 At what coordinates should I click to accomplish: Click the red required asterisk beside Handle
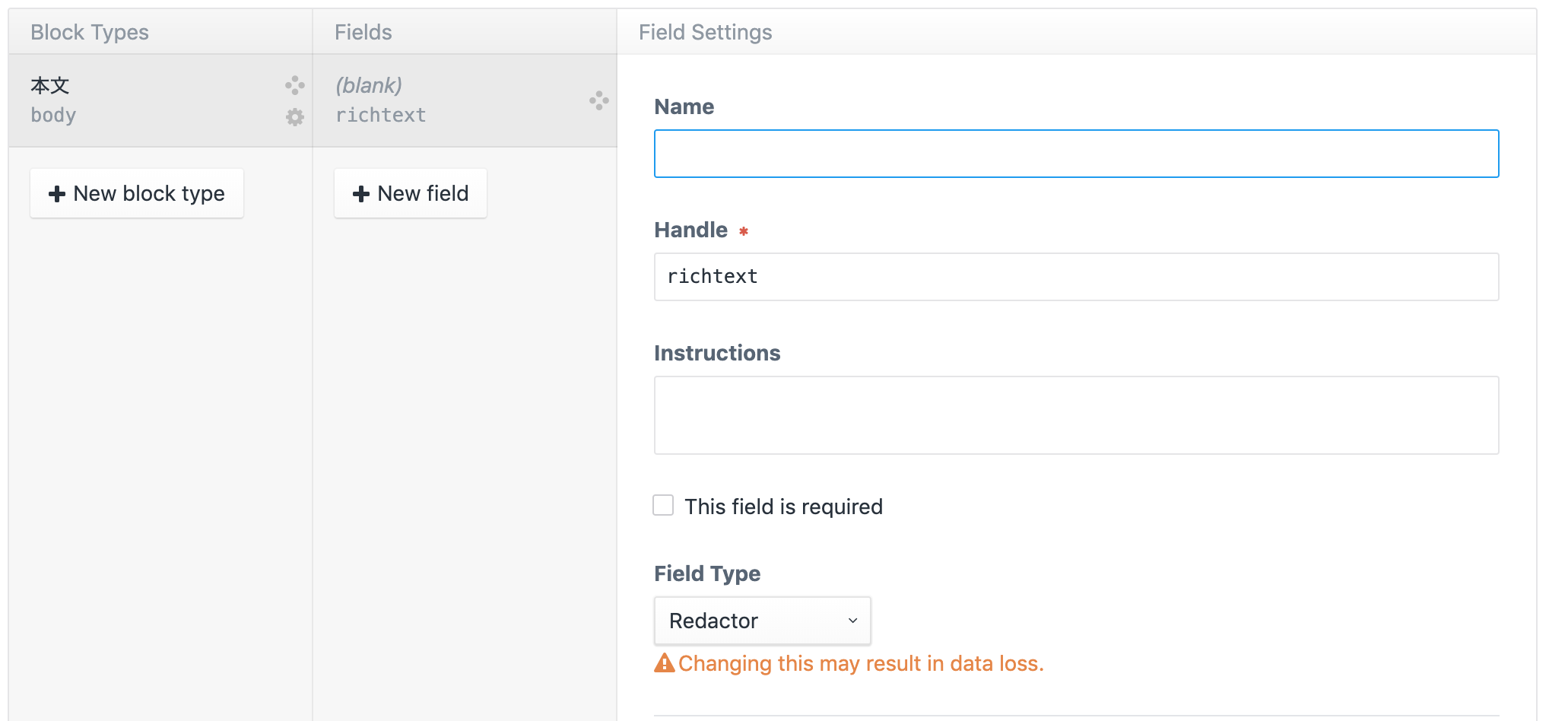744,231
